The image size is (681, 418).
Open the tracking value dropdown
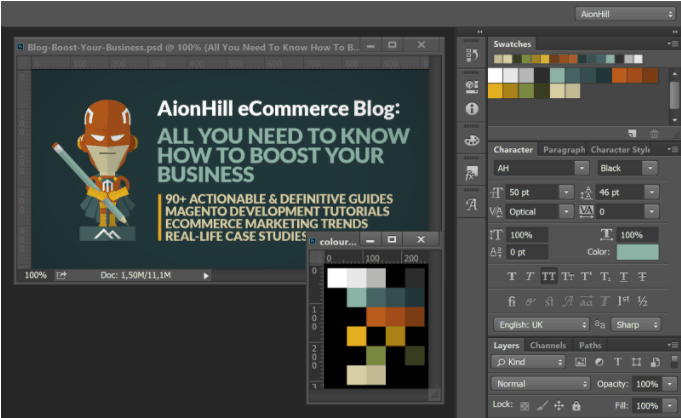(651, 212)
